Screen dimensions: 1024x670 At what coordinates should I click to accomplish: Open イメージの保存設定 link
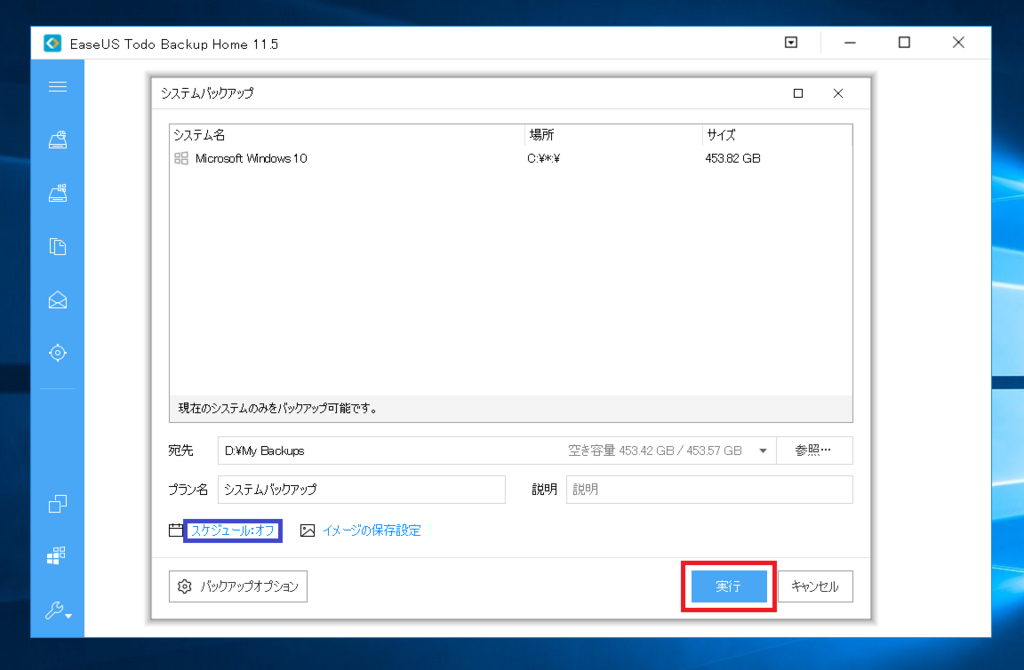pos(372,530)
